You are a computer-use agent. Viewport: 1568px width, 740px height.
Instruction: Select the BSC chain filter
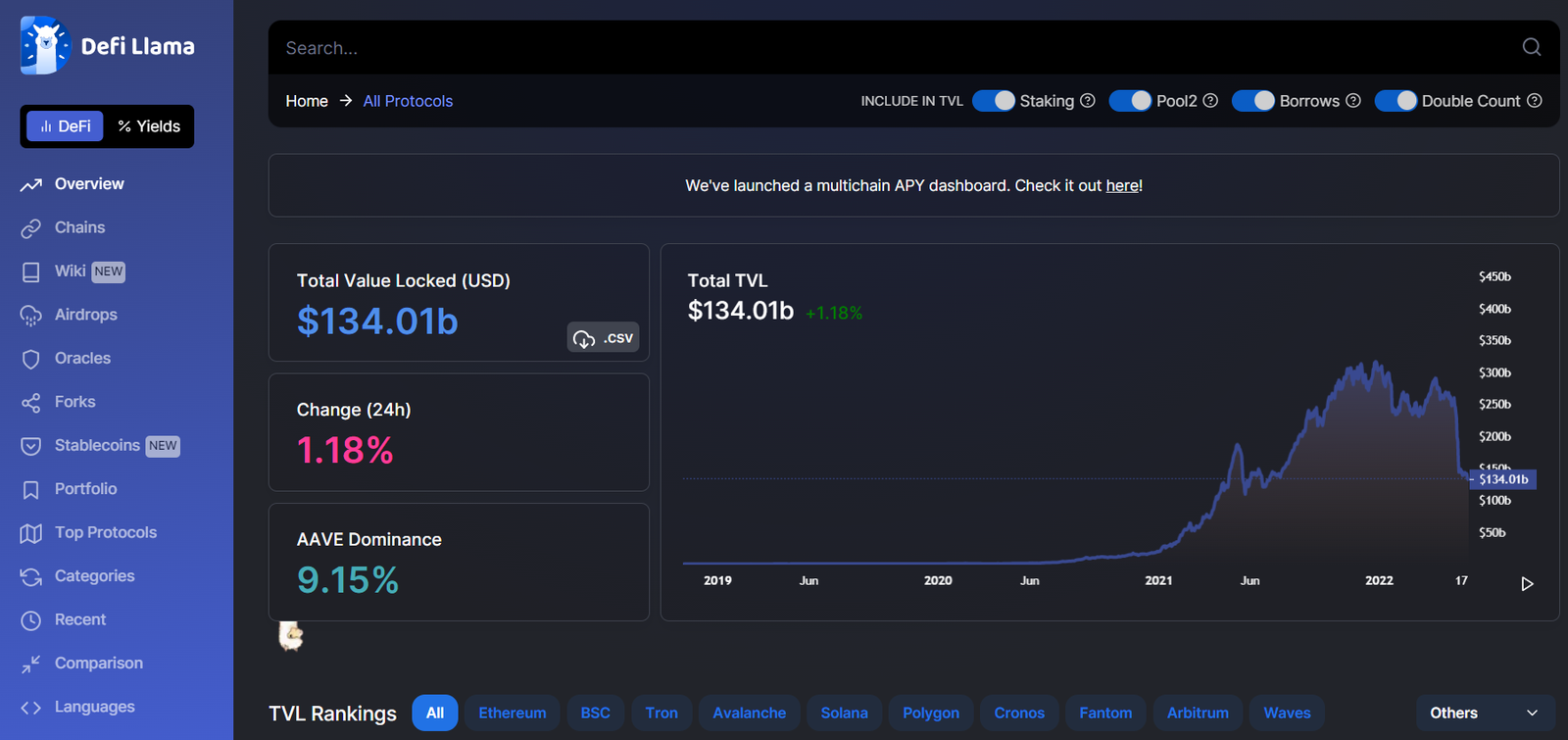pos(595,713)
